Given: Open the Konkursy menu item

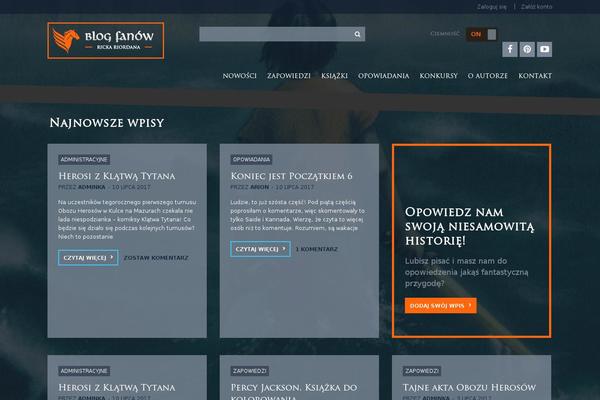Looking at the screenshot, I should pyautogui.click(x=439, y=76).
